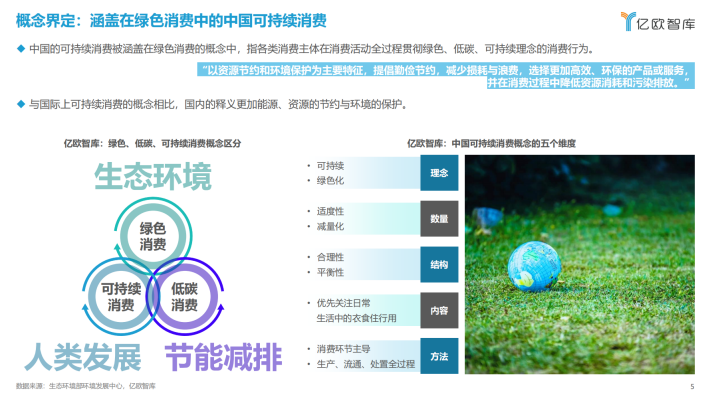Click the 亿欧智库 logo icon
This screenshot has height=399, width=710.
628,21
